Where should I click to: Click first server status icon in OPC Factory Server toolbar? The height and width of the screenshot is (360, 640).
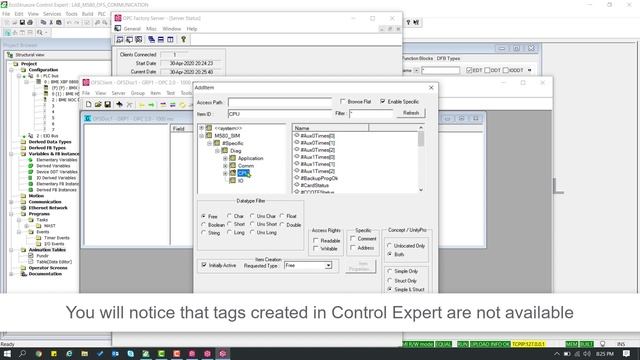[120, 40]
